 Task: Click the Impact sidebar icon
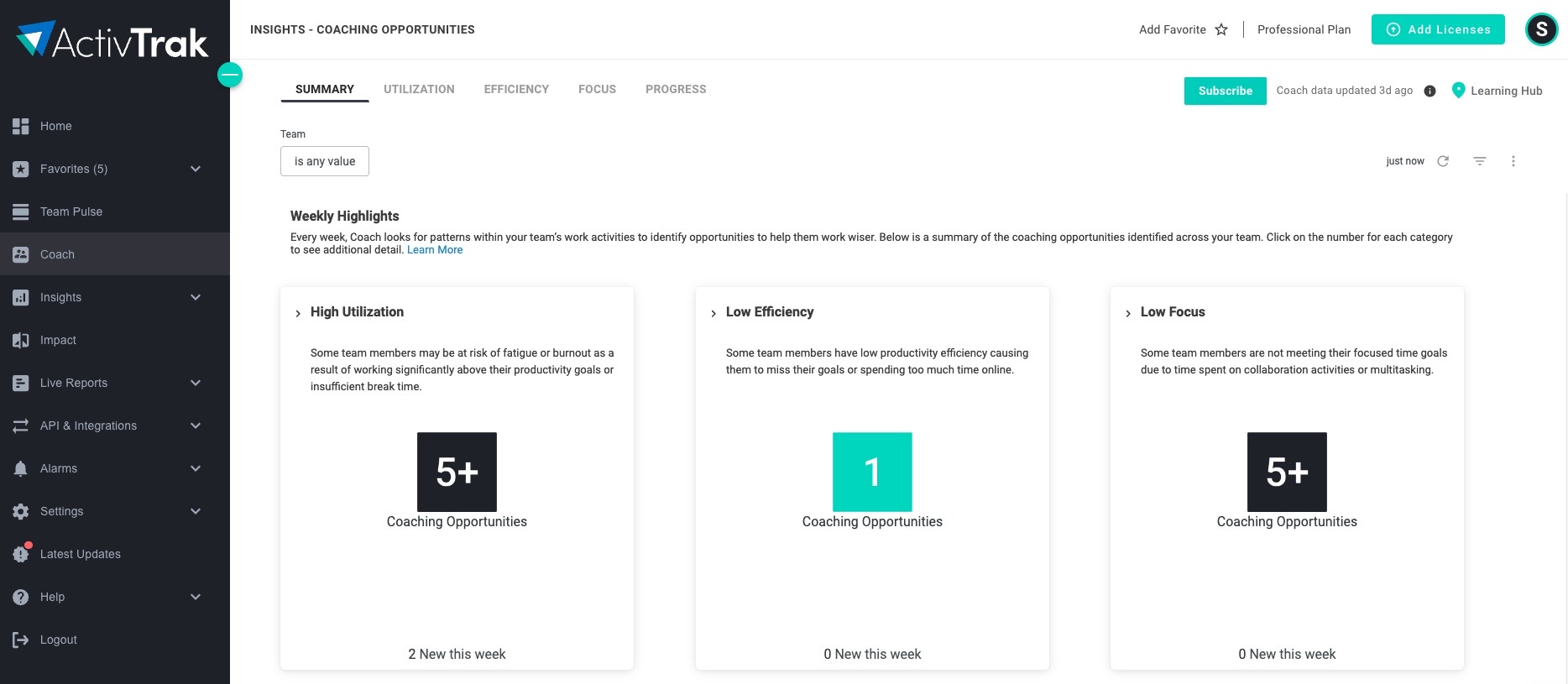[21, 340]
